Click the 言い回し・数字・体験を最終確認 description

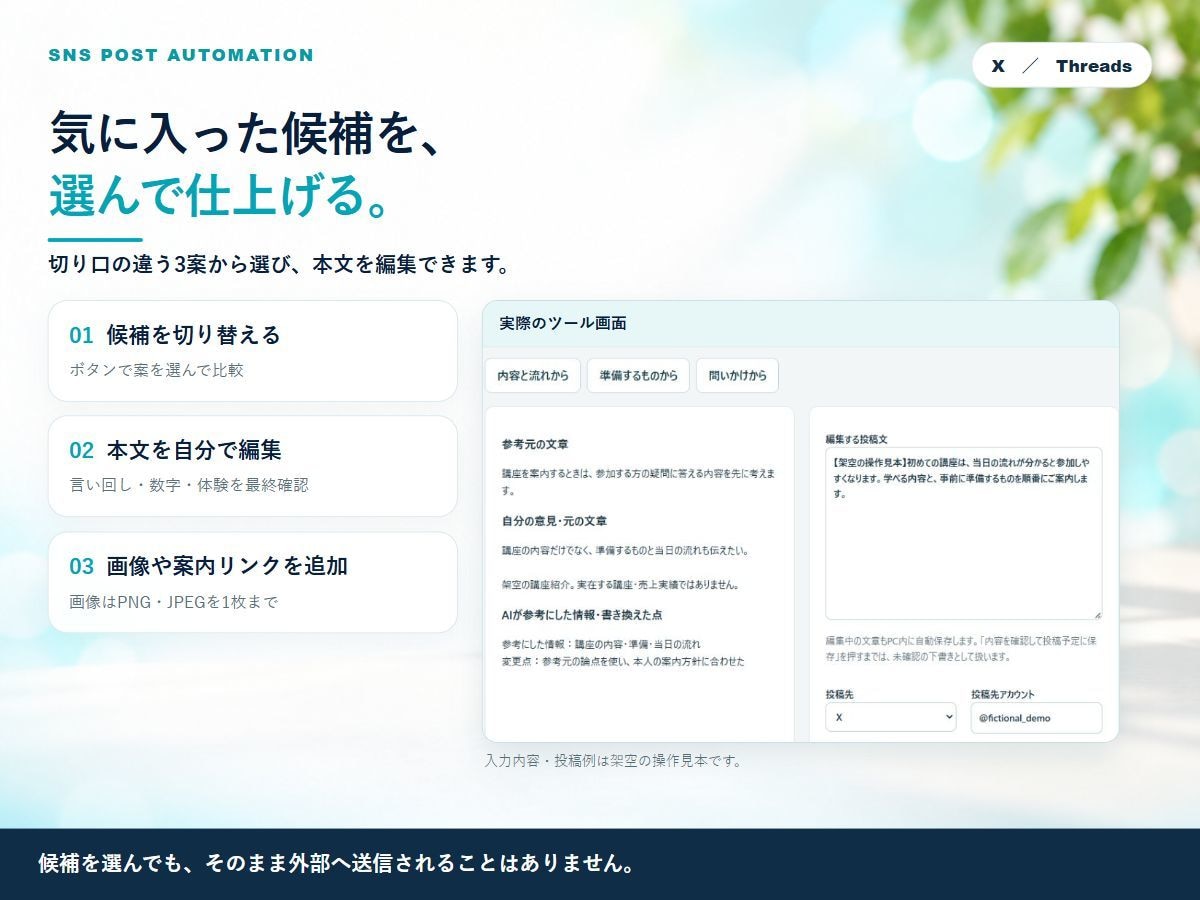click(189, 486)
